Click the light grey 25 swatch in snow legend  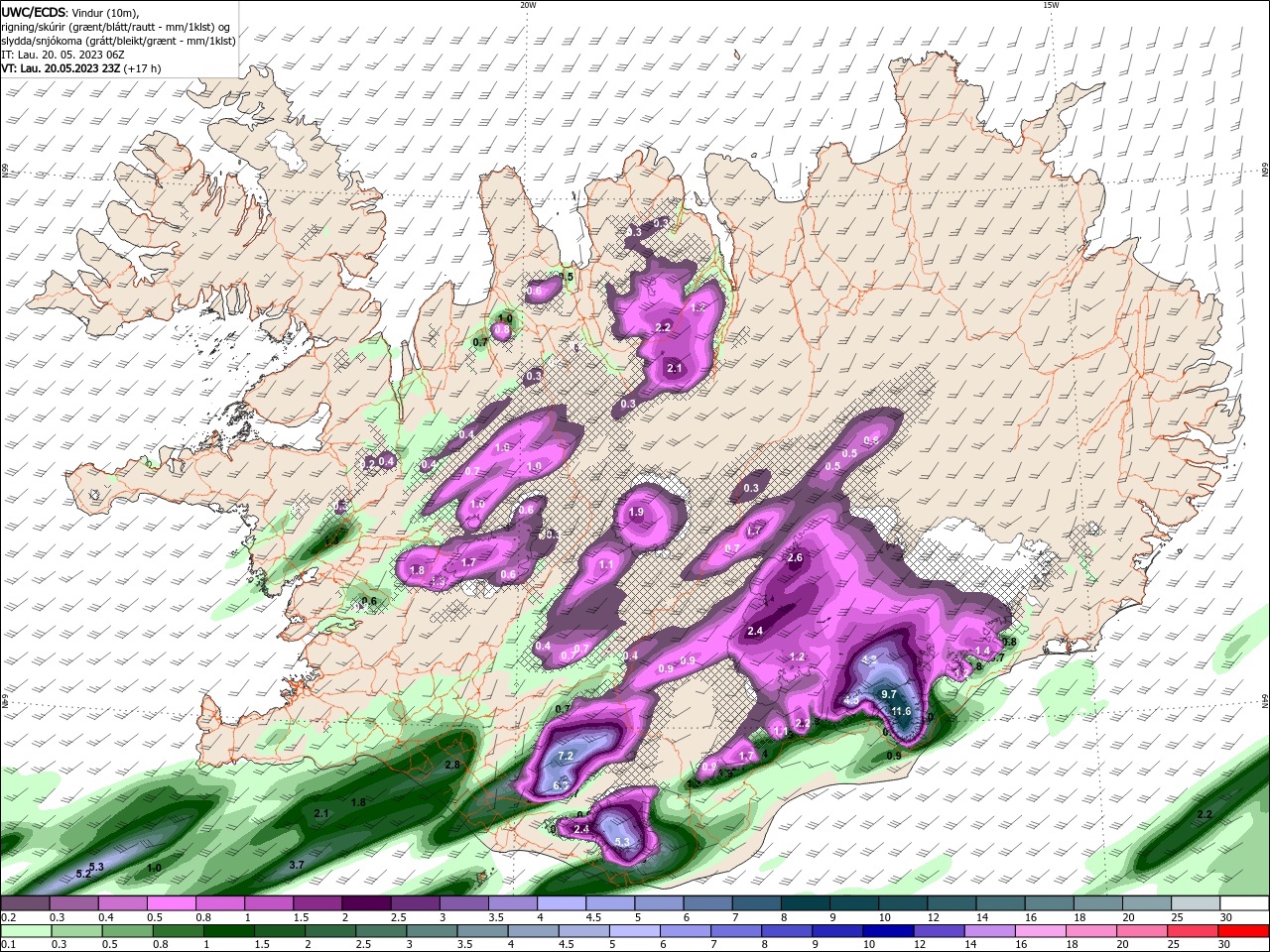point(1197,903)
